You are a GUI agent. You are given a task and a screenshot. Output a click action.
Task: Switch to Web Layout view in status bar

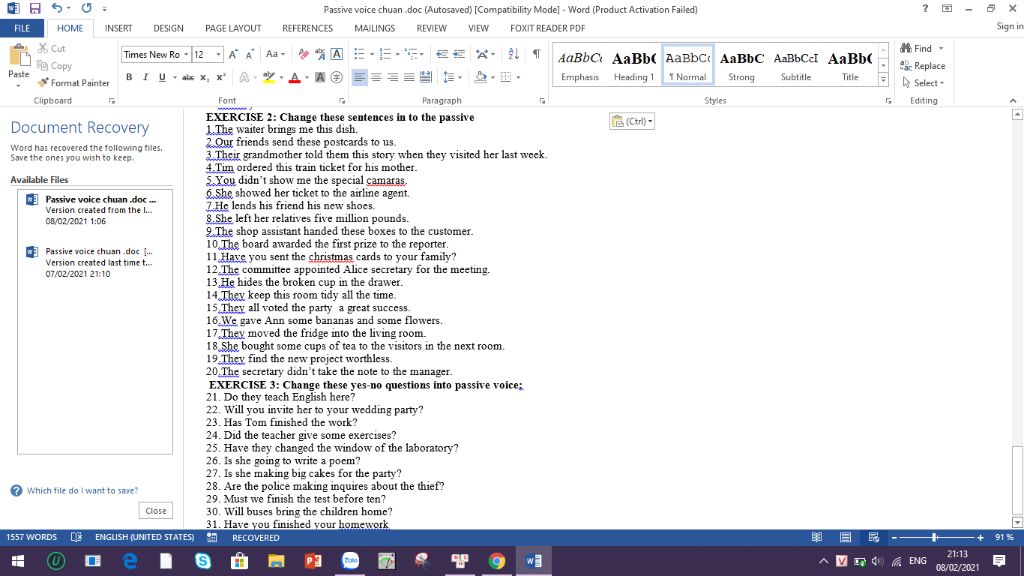pos(874,537)
